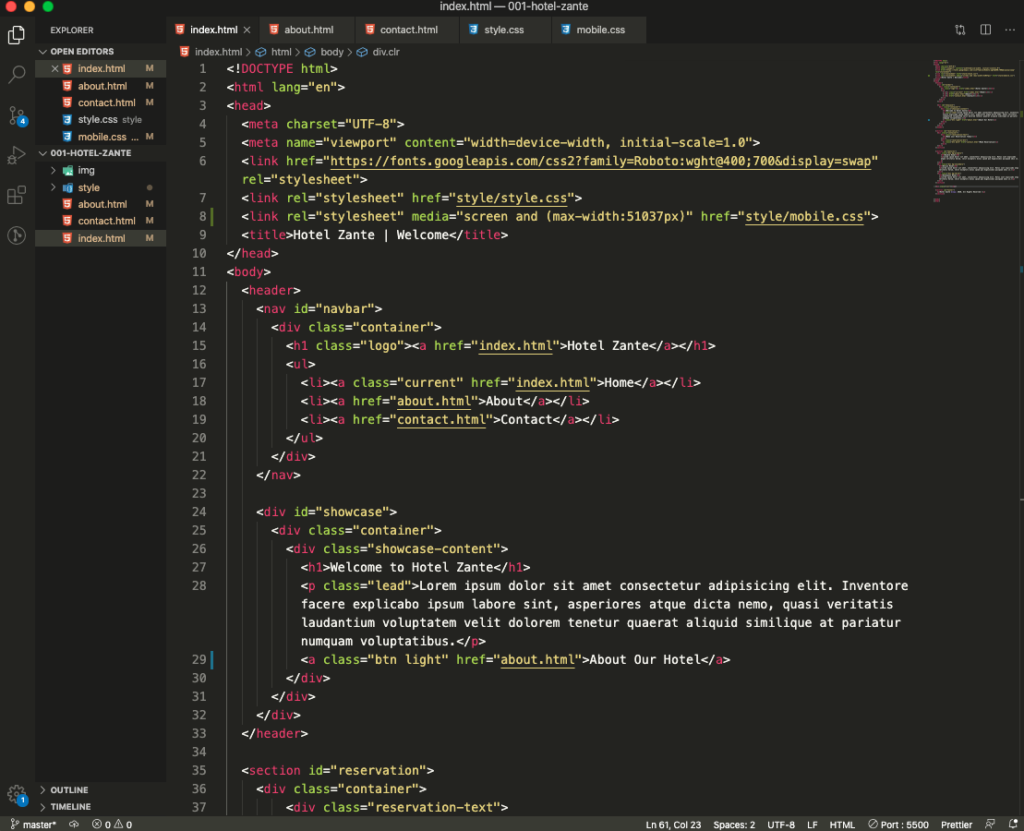Viewport: 1024px width, 831px height.
Task: Switch to the about.html tab
Action: [308, 30]
